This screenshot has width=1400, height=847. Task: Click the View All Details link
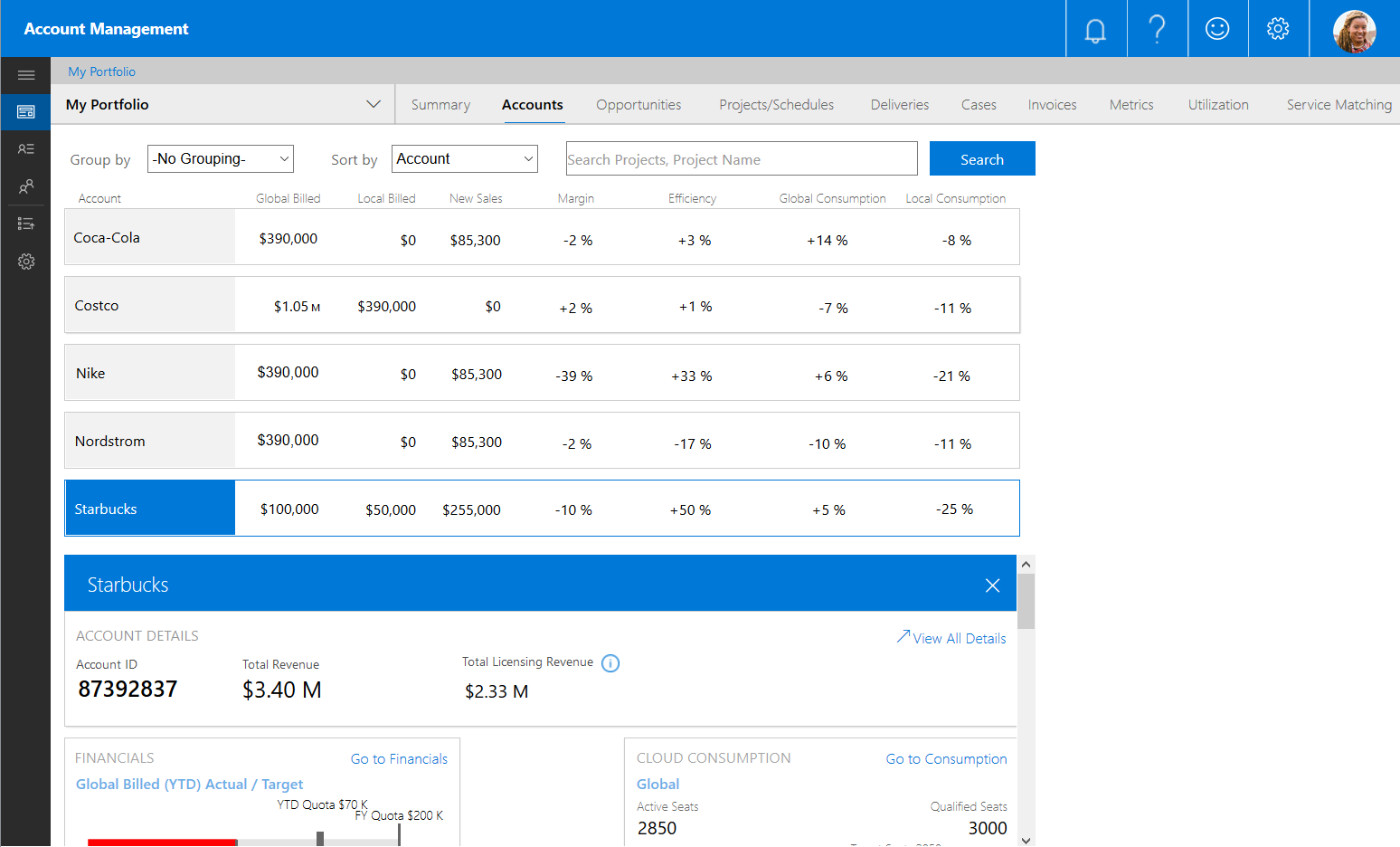(951, 638)
